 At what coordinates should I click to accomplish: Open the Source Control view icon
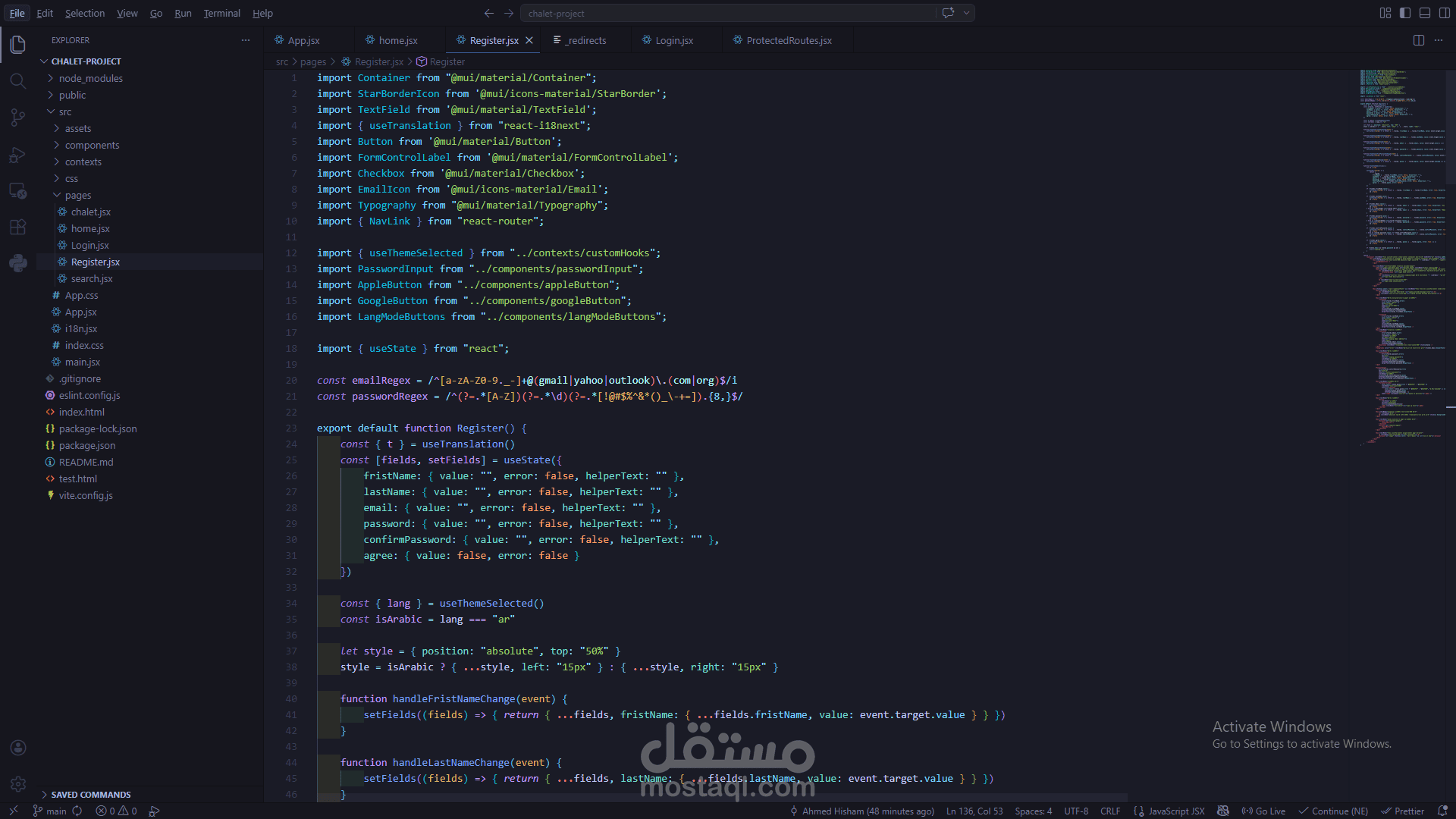18,118
